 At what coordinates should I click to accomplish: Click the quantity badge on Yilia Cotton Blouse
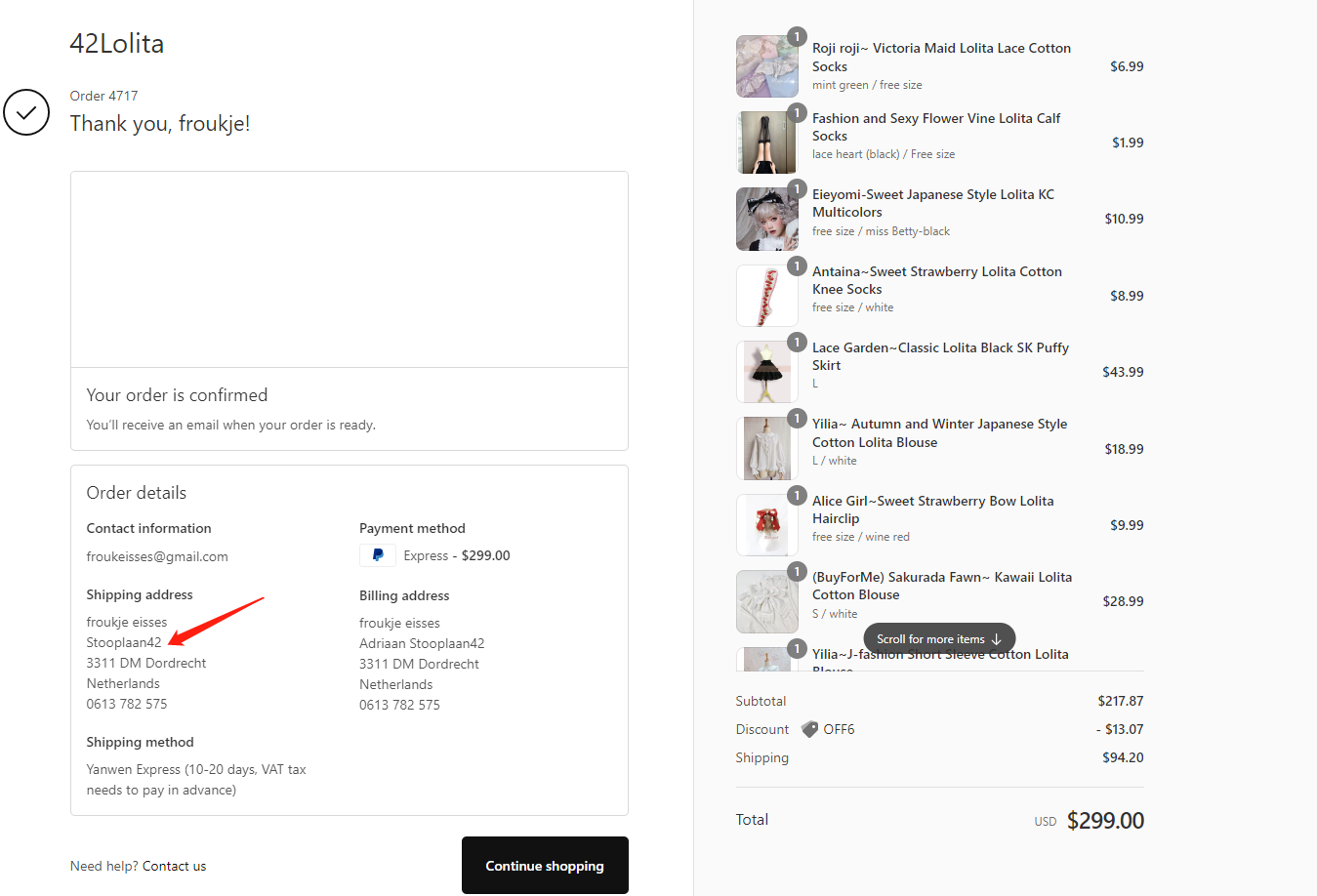(797, 418)
